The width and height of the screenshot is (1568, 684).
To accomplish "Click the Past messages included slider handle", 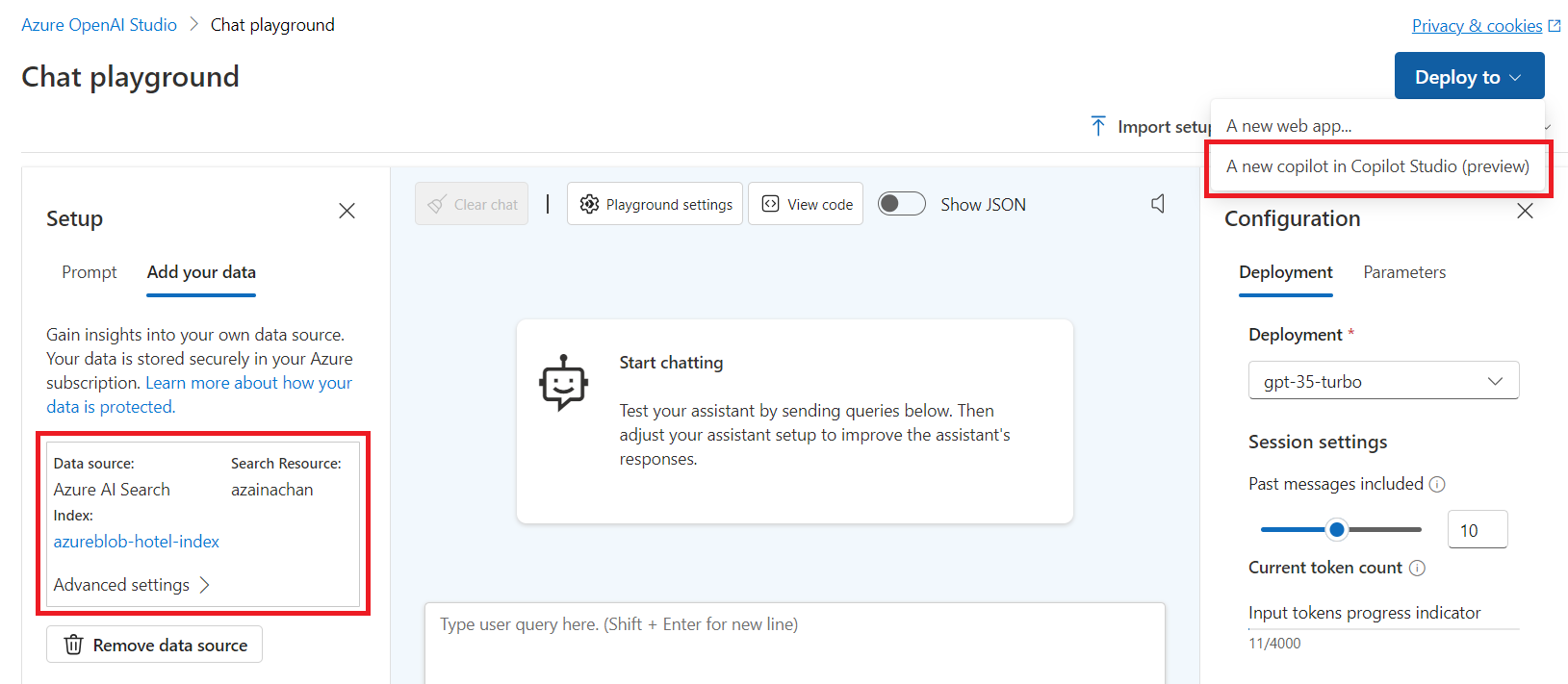I will (x=1336, y=529).
